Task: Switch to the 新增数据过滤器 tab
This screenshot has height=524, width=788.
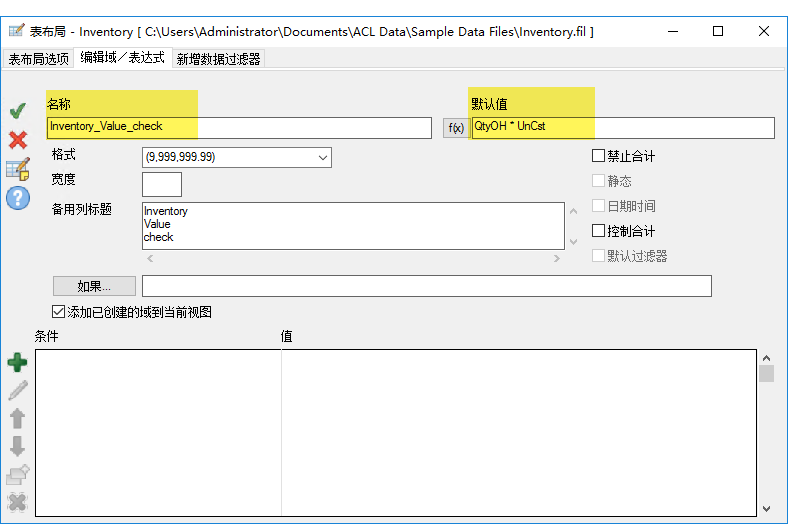Action: 218,59
